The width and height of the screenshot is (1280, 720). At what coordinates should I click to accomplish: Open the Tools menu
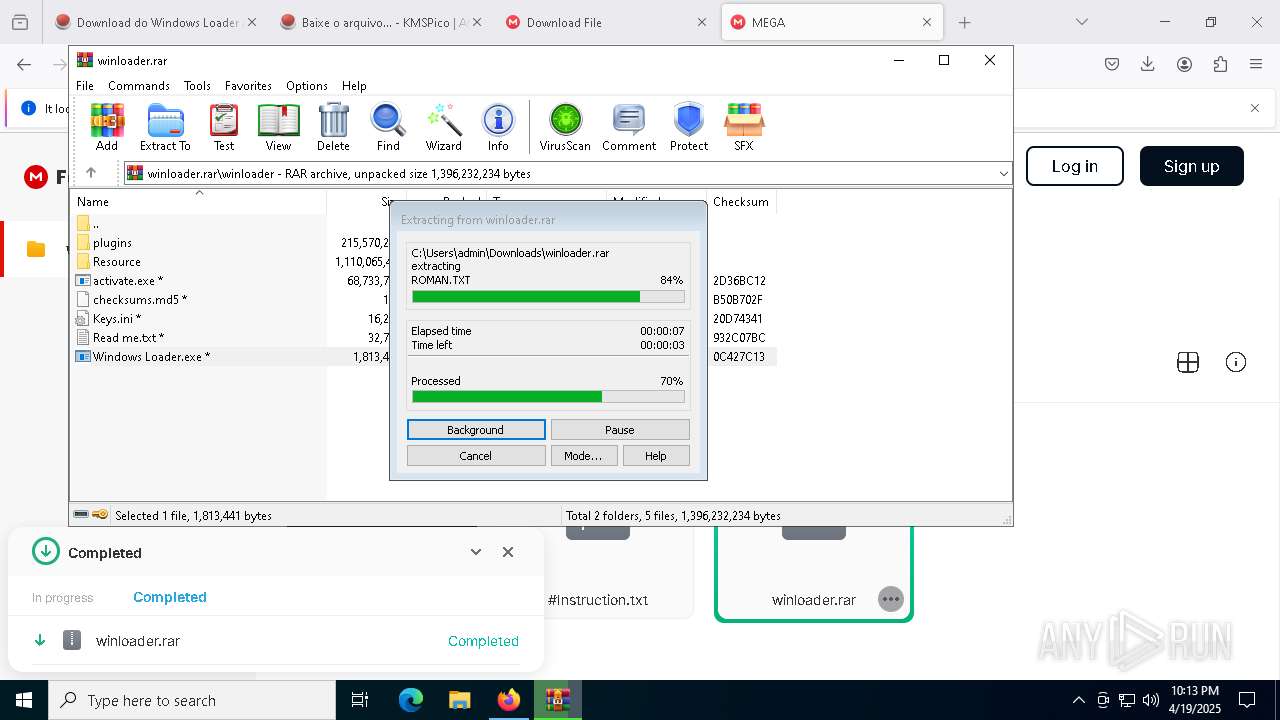197,86
